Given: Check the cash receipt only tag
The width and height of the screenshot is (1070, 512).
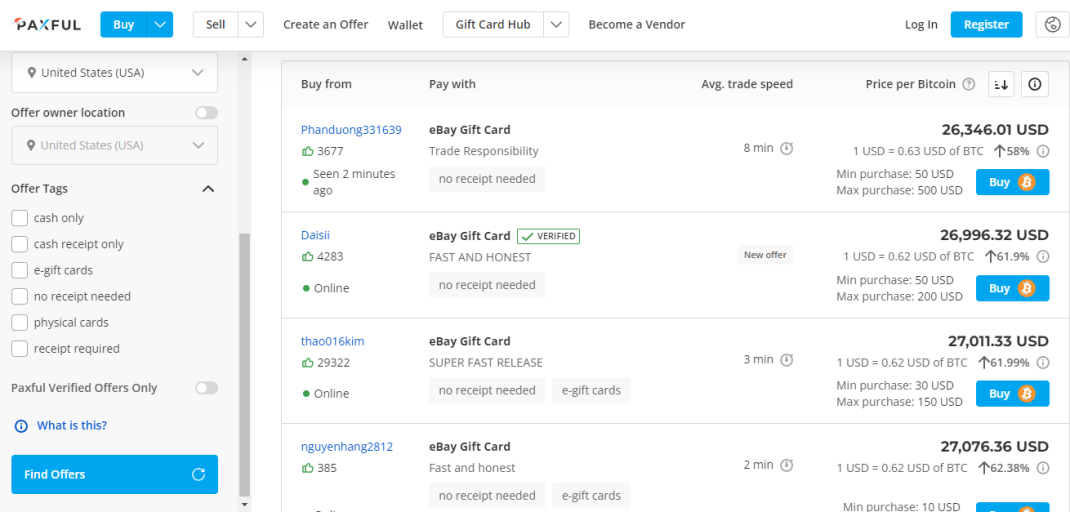Looking at the screenshot, I should pyautogui.click(x=20, y=244).
